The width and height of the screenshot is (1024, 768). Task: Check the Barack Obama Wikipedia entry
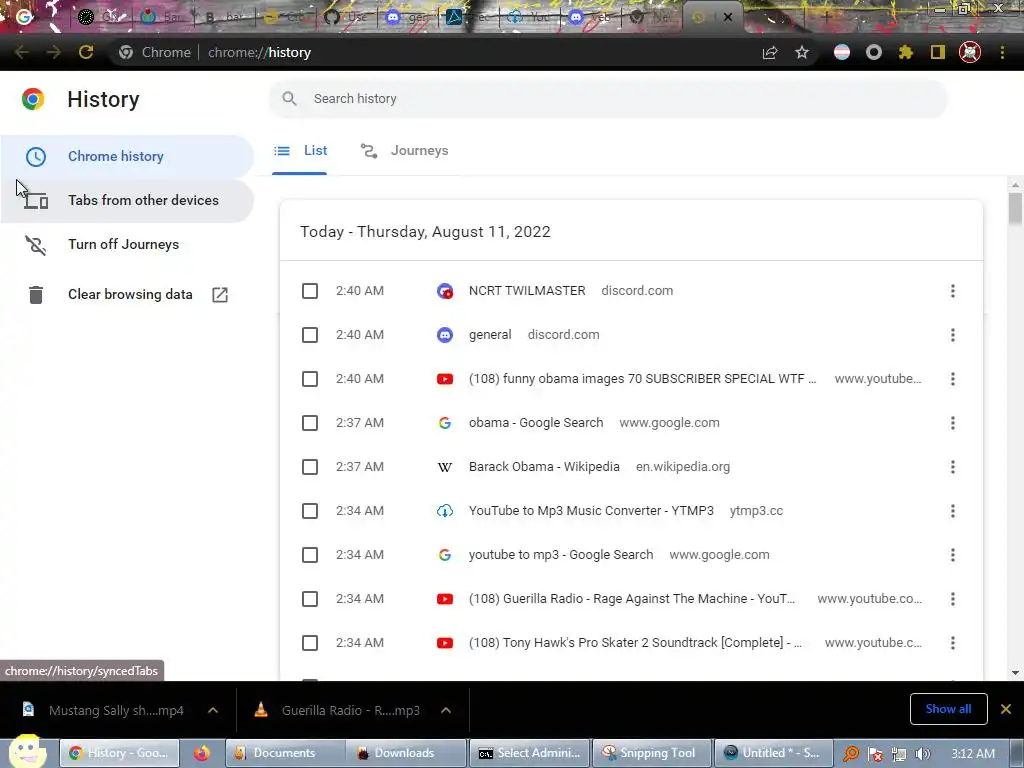310,467
